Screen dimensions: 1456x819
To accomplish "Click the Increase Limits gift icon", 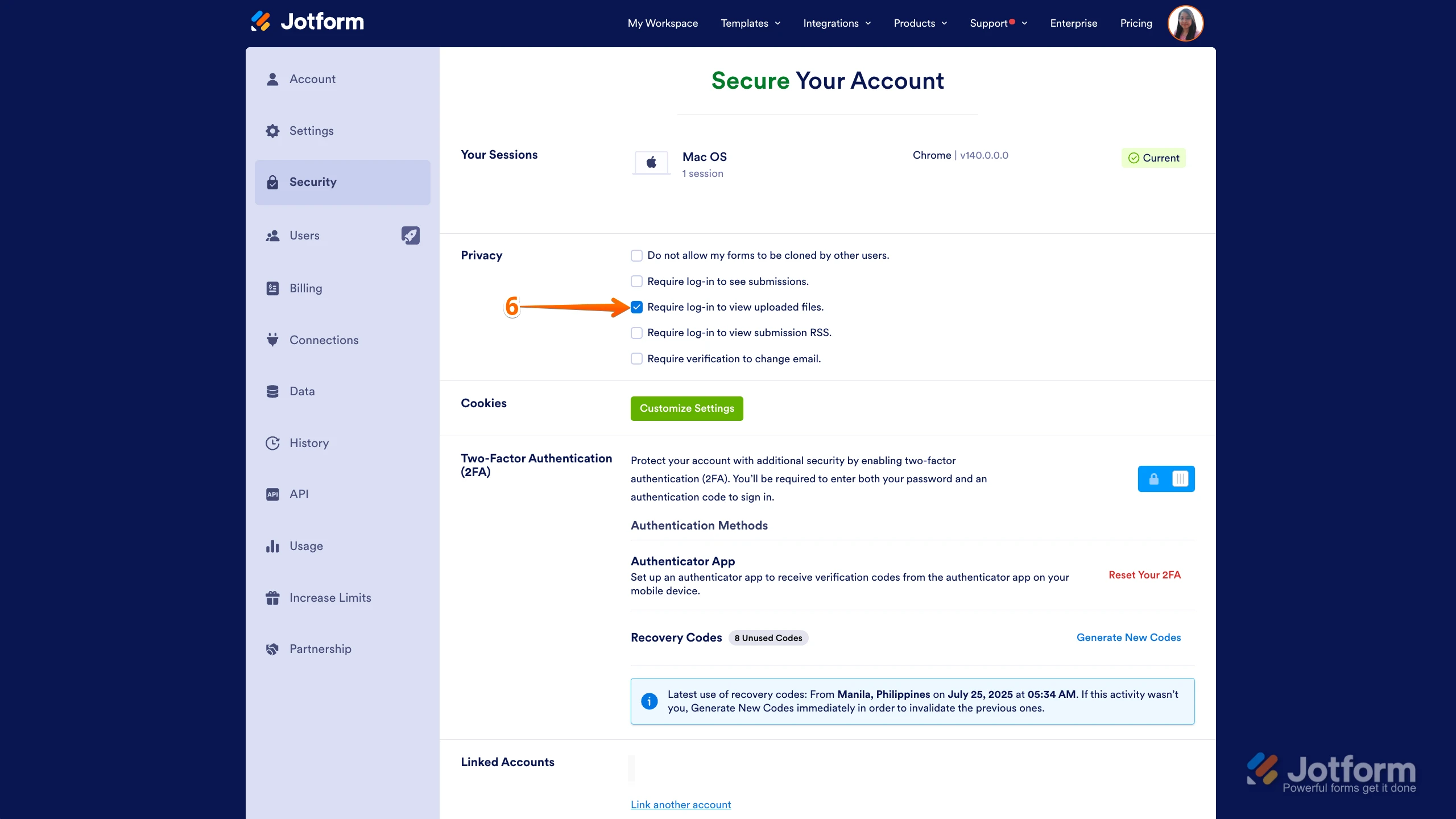I will [x=273, y=597].
